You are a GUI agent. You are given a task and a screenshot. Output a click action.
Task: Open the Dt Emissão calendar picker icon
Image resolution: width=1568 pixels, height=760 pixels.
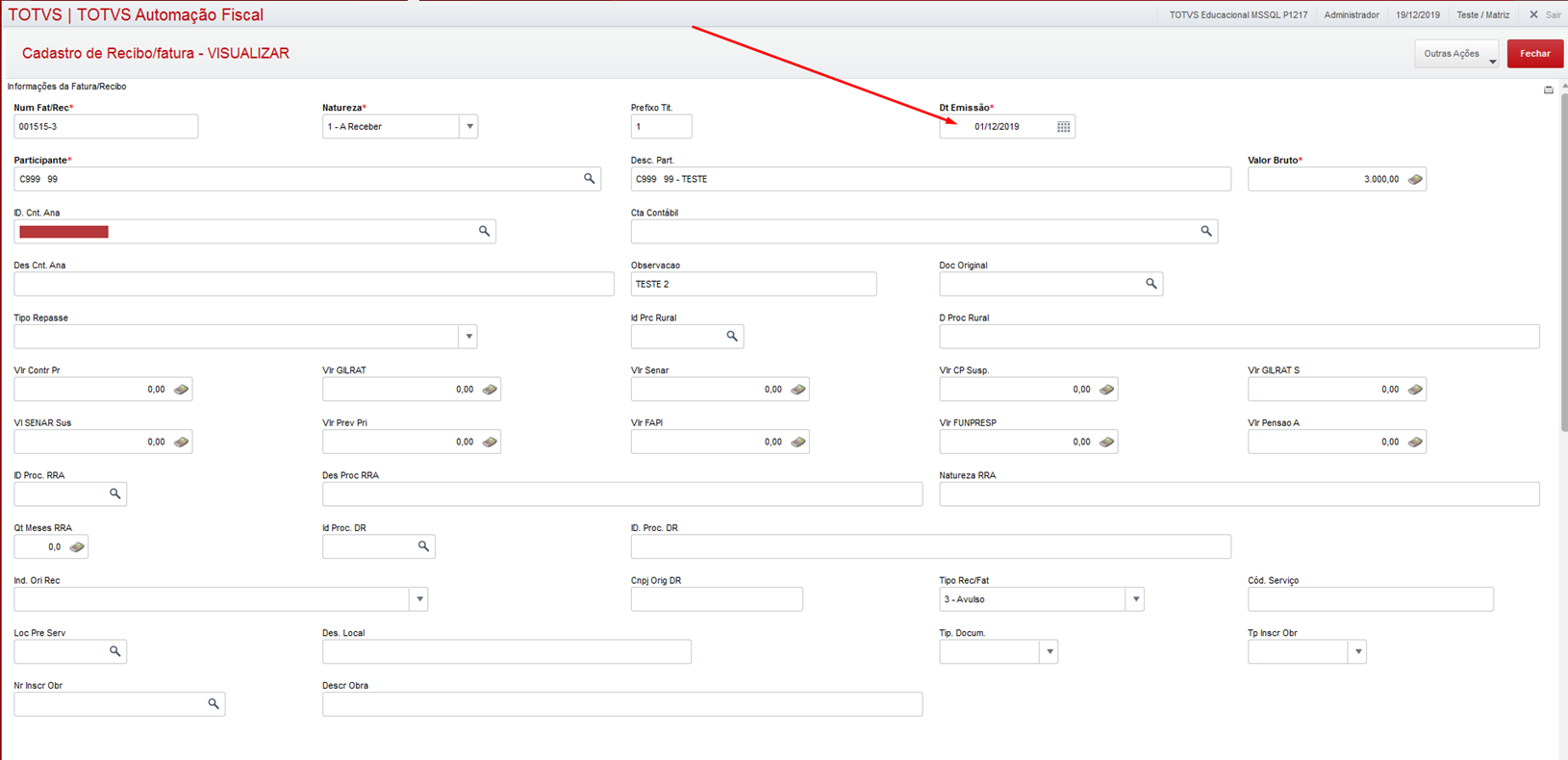pyautogui.click(x=1063, y=127)
